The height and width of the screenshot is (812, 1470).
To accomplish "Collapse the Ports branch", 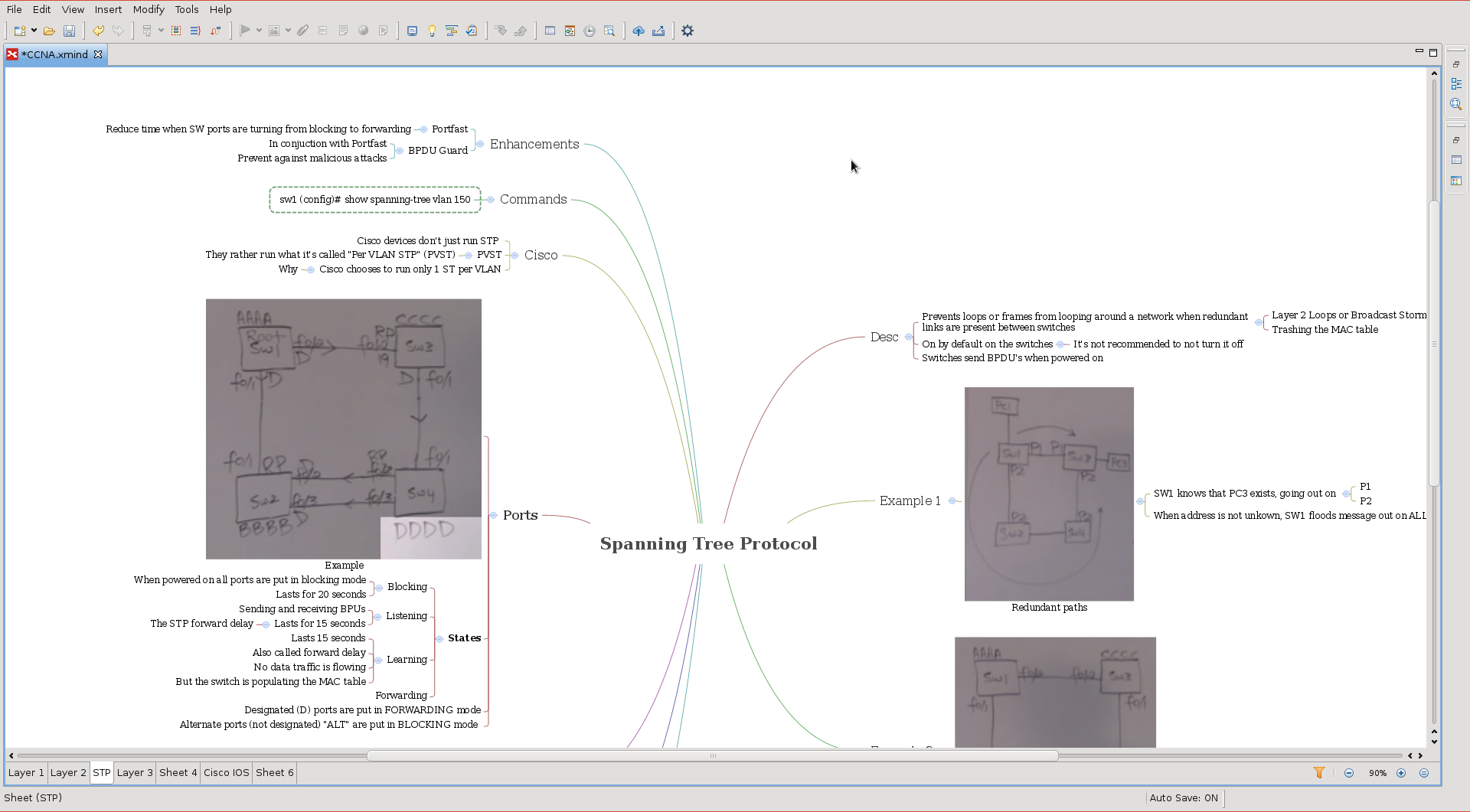I will tap(493, 515).
